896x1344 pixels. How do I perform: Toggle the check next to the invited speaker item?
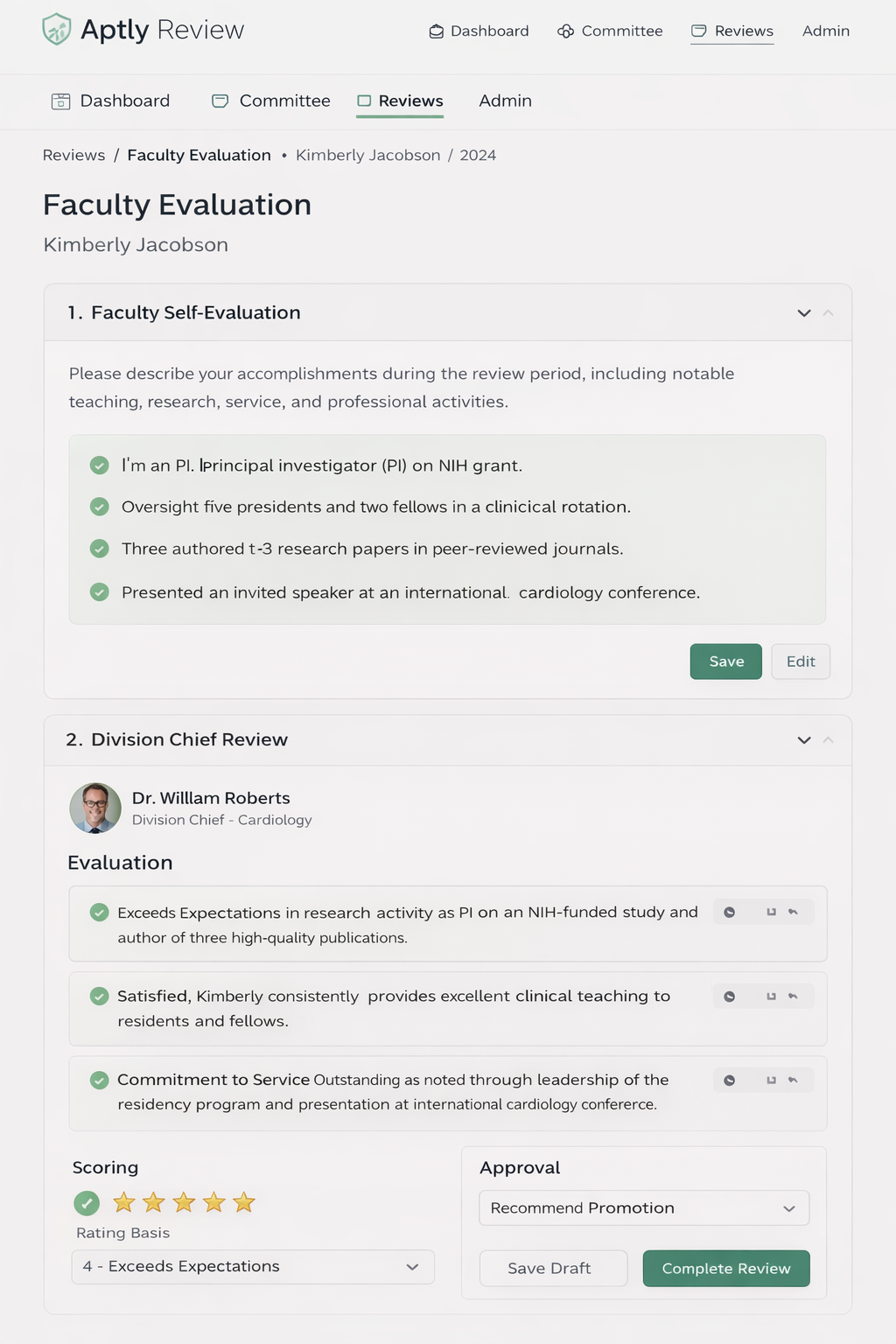coord(100,592)
